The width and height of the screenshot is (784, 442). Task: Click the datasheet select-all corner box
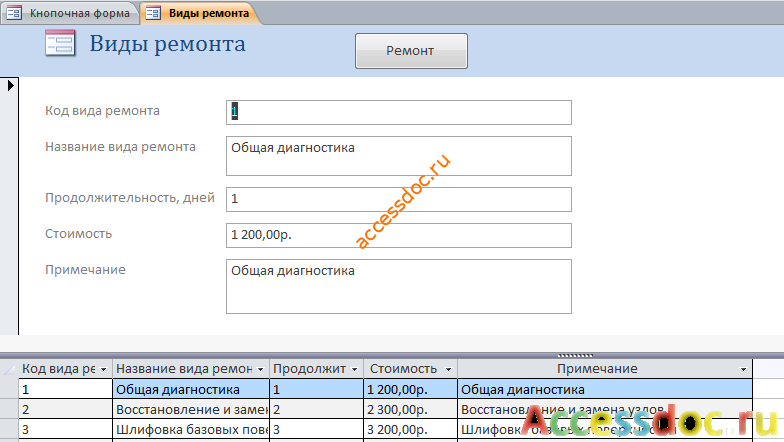coord(9,369)
